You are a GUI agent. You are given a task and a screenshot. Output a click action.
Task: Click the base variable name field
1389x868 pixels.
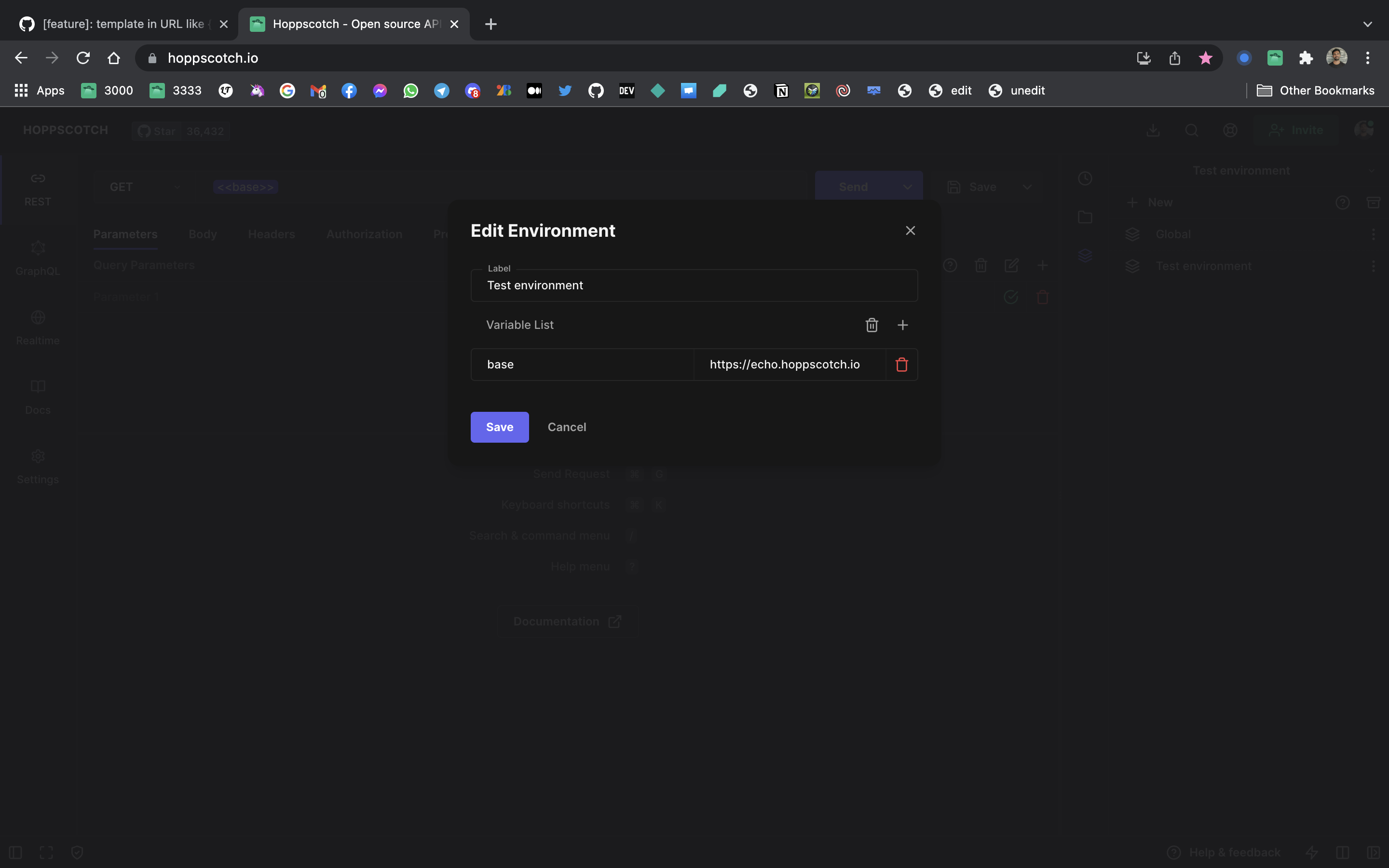(582, 365)
